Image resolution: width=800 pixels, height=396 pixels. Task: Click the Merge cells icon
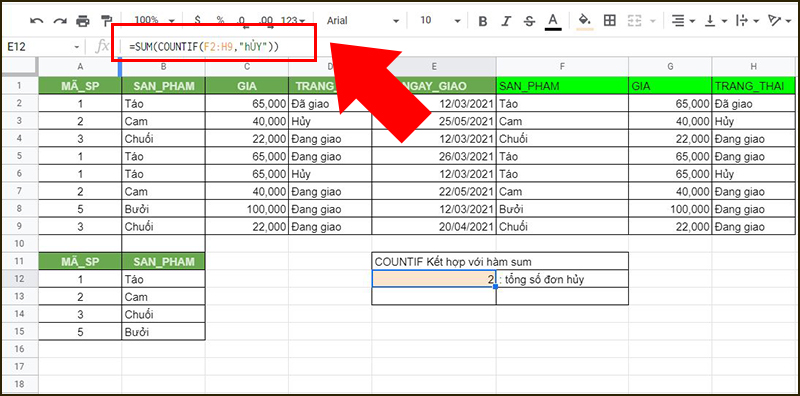(634, 21)
